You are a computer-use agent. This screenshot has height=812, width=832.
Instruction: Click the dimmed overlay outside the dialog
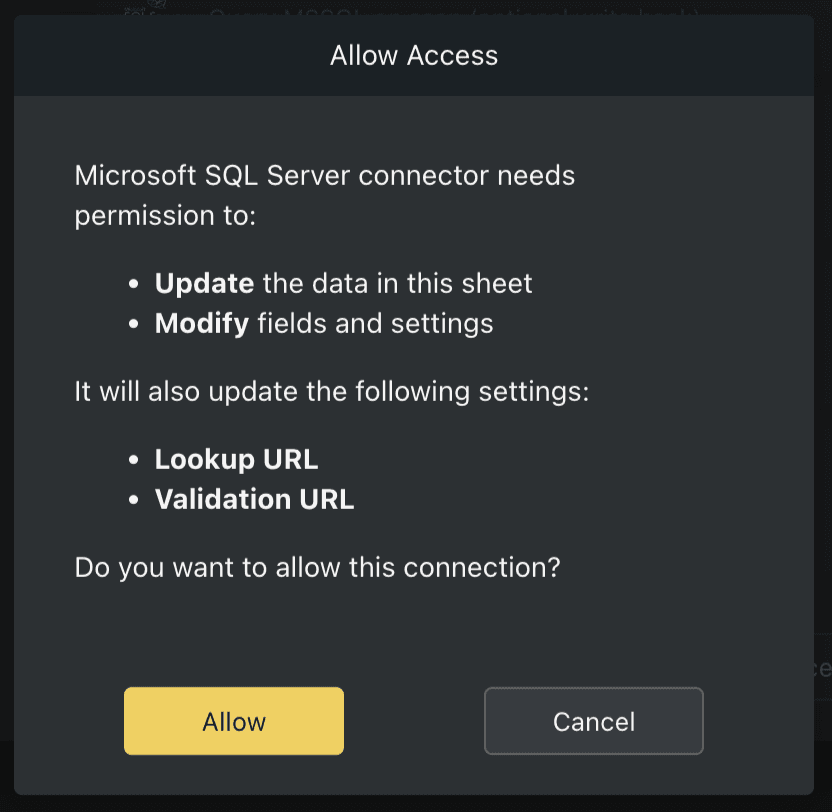pos(8,400)
